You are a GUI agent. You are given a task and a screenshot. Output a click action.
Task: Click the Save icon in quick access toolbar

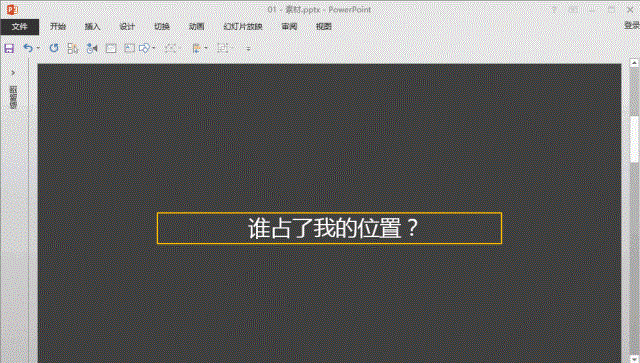pyautogui.click(x=9, y=48)
